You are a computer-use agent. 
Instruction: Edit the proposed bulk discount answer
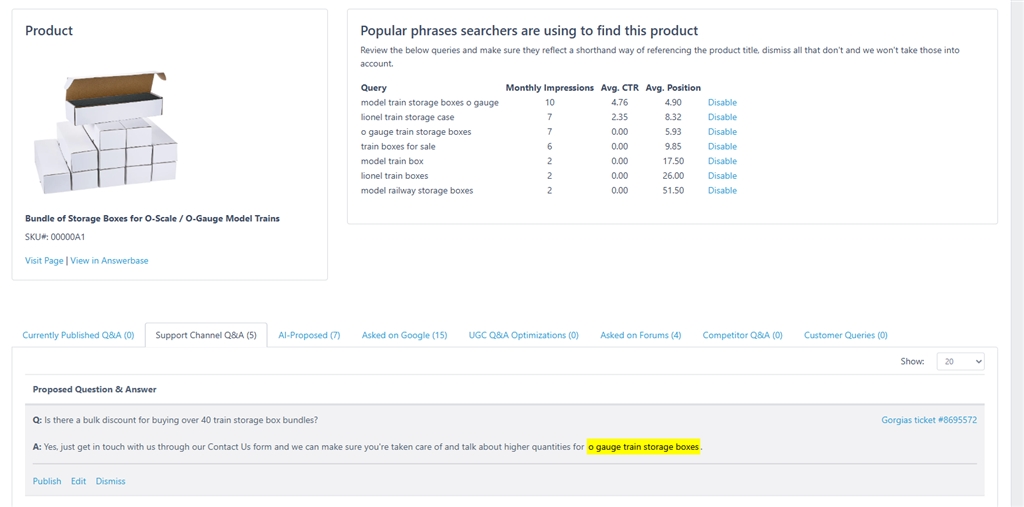coord(78,482)
